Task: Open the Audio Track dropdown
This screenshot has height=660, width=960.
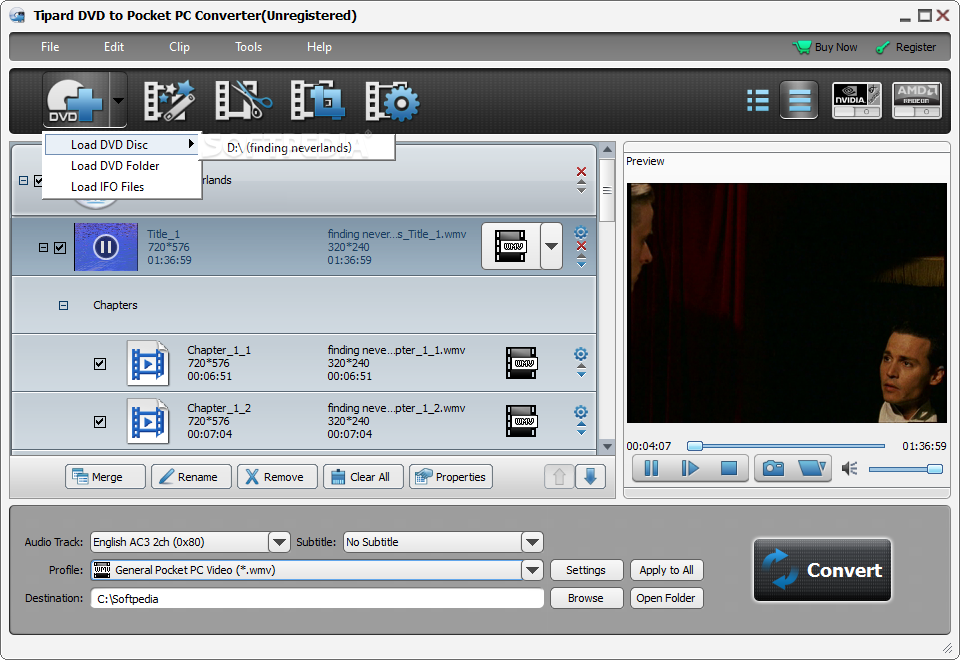Action: coord(279,542)
